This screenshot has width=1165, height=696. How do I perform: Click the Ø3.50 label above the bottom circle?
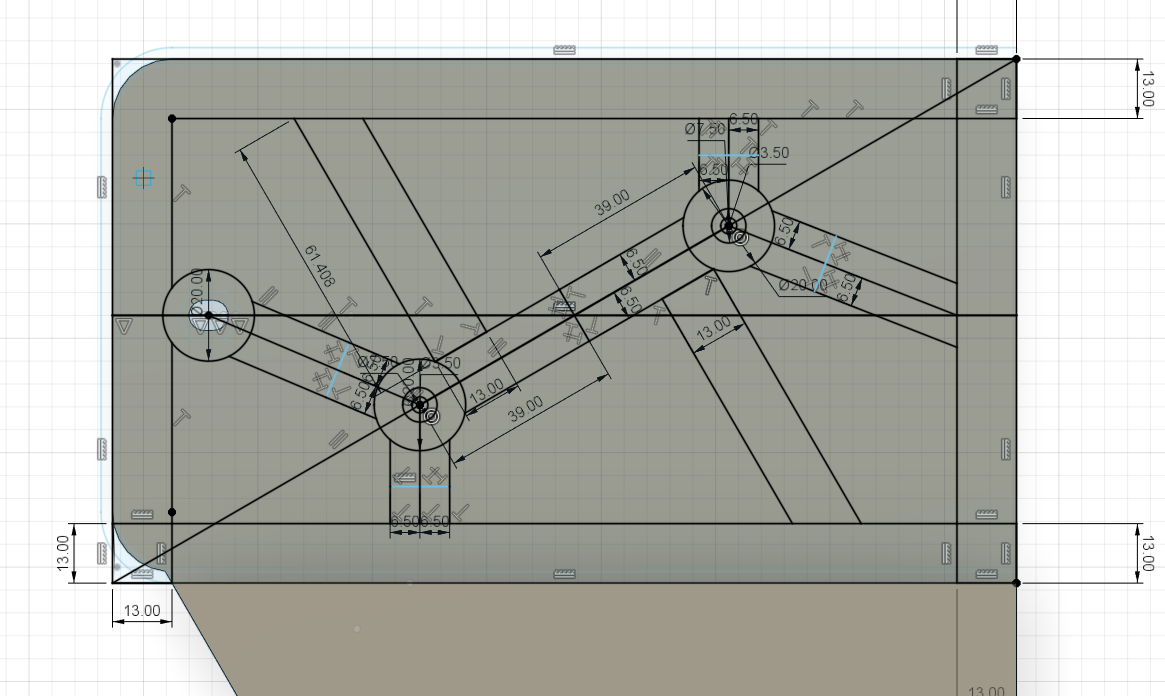pyautogui.click(x=441, y=363)
